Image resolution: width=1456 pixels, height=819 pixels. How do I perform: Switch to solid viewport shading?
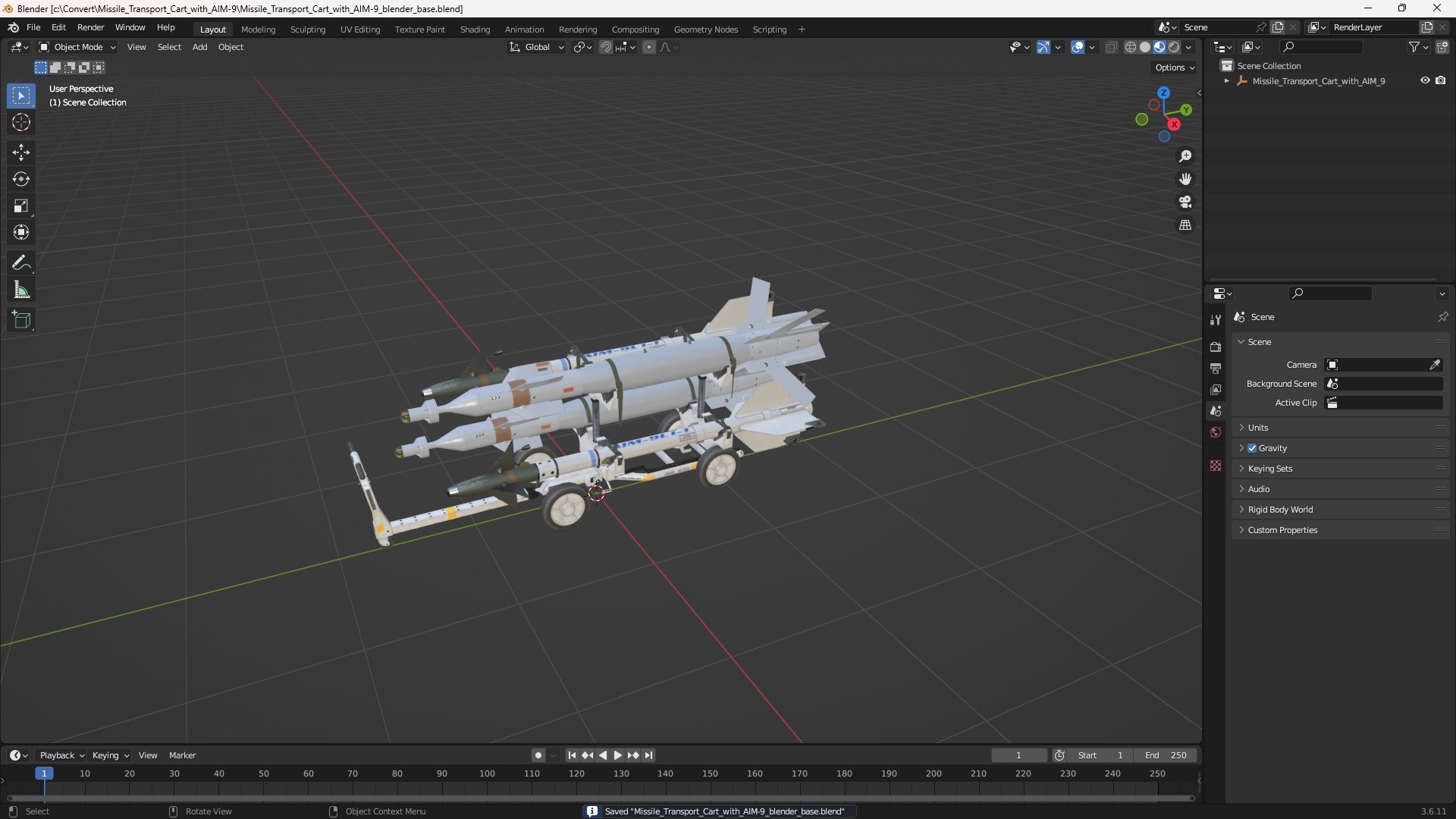[x=1145, y=47]
